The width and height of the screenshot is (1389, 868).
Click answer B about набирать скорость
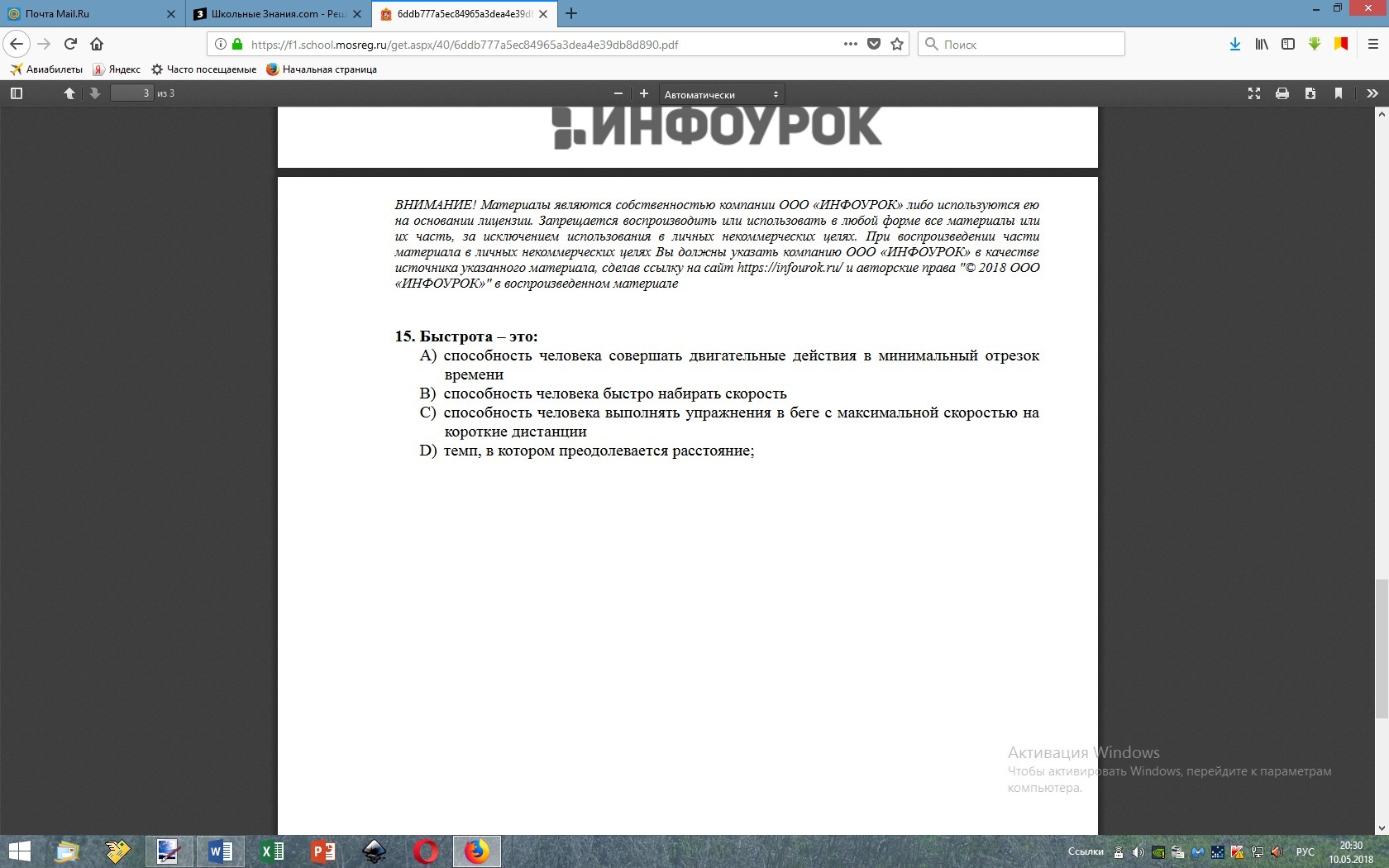[604, 393]
